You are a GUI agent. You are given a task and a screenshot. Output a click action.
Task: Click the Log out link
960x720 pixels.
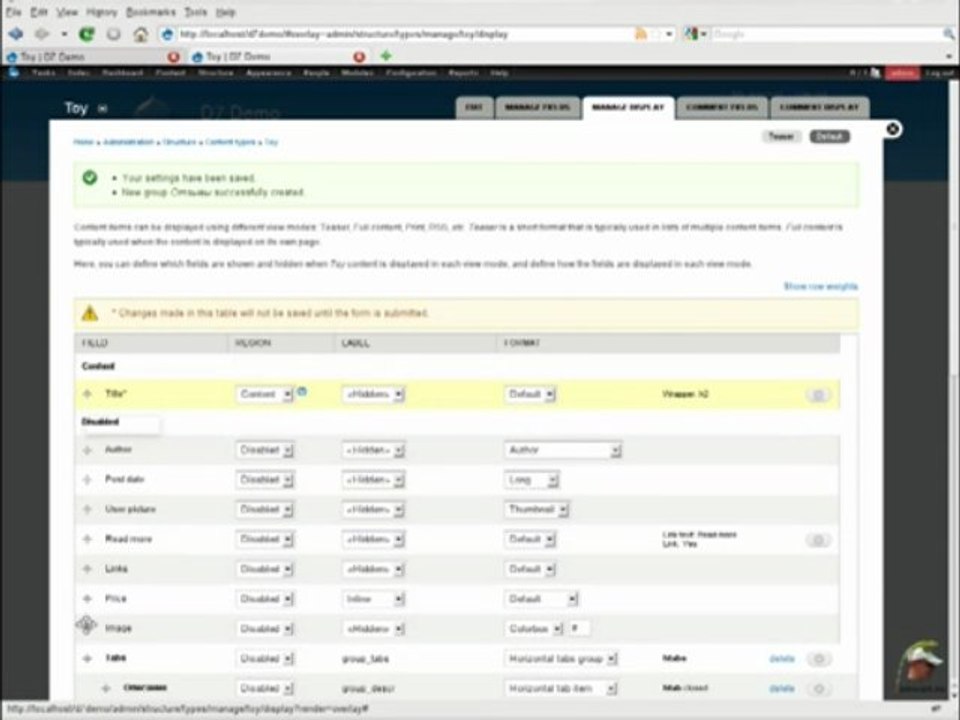click(x=939, y=73)
